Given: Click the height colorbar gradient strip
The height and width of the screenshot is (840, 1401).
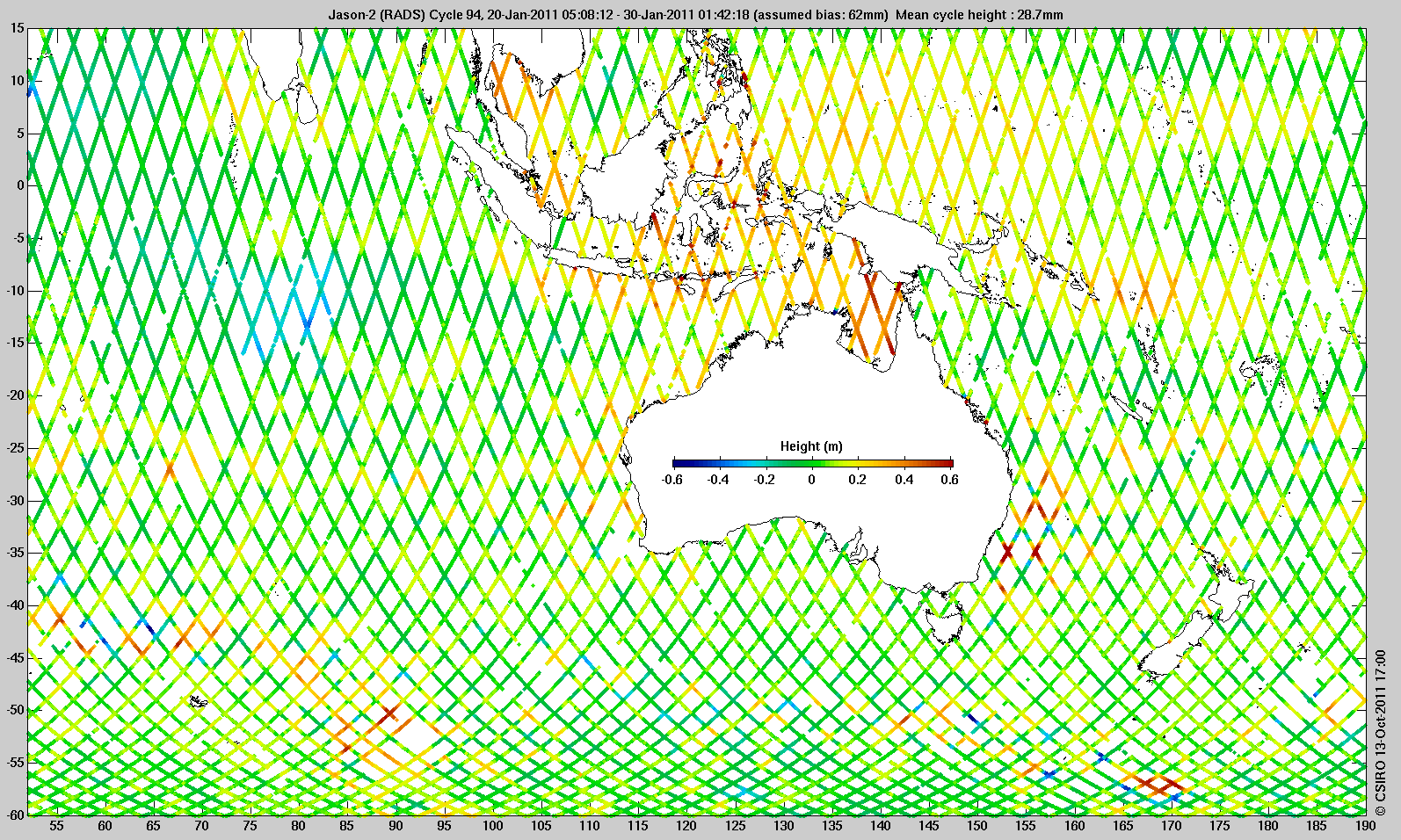Looking at the screenshot, I should pyautogui.click(x=813, y=463).
